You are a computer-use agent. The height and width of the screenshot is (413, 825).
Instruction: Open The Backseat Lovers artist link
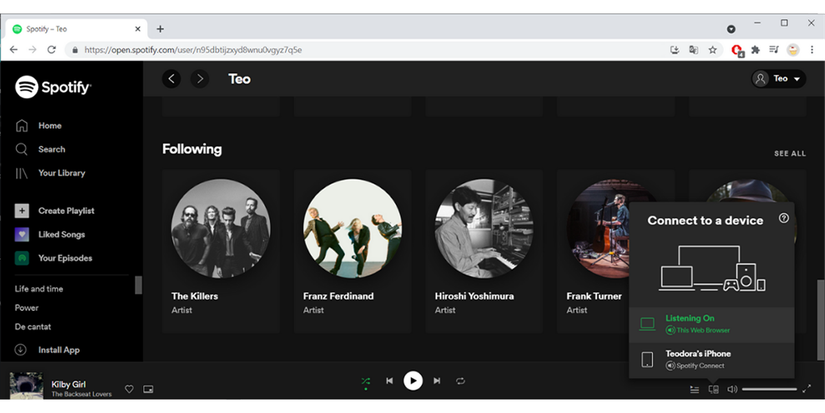pyautogui.click(x=82, y=394)
